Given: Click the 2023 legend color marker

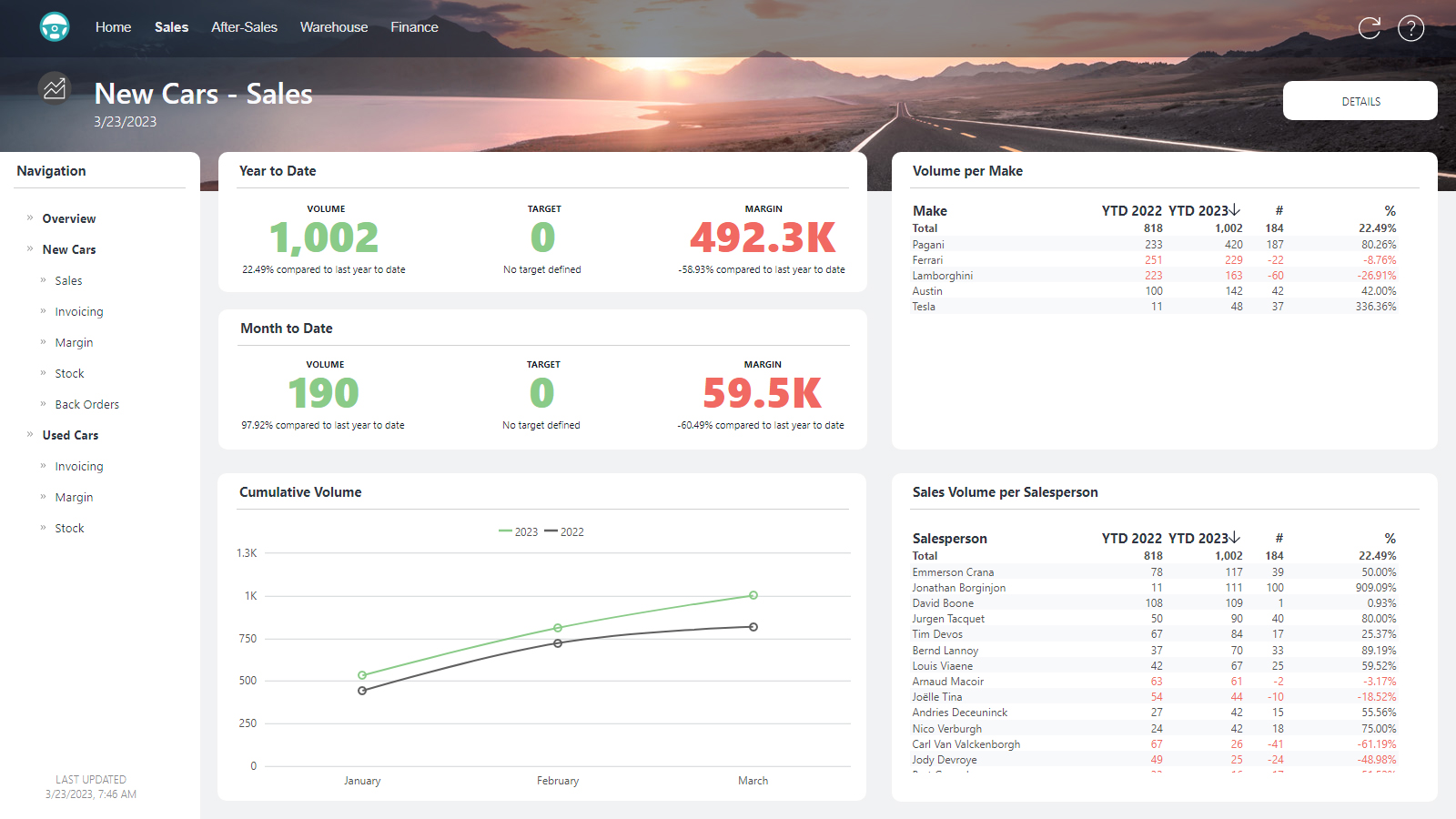Looking at the screenshot, I should coord(505,531).
